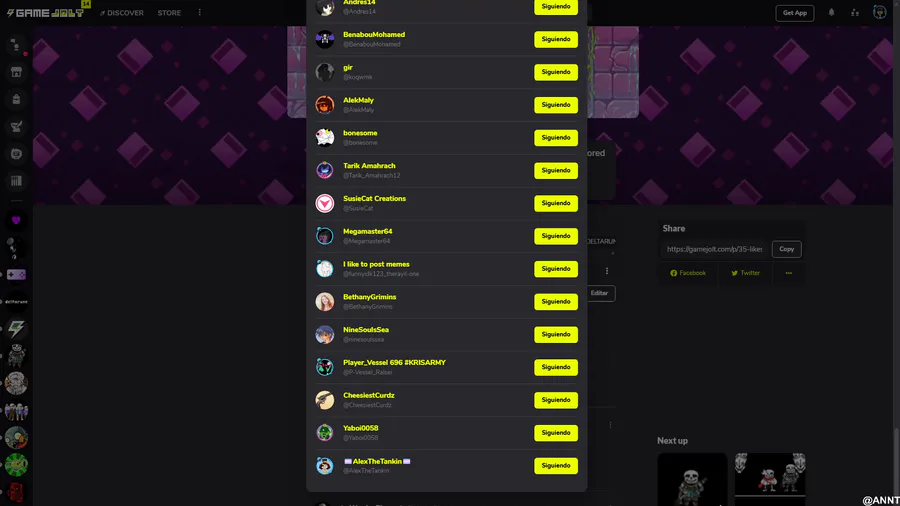The width and height of the screenshot is (900, 506).
Task: Unfollow CheesiestCurdz via Siguiendo button
Action: point(556,400)
